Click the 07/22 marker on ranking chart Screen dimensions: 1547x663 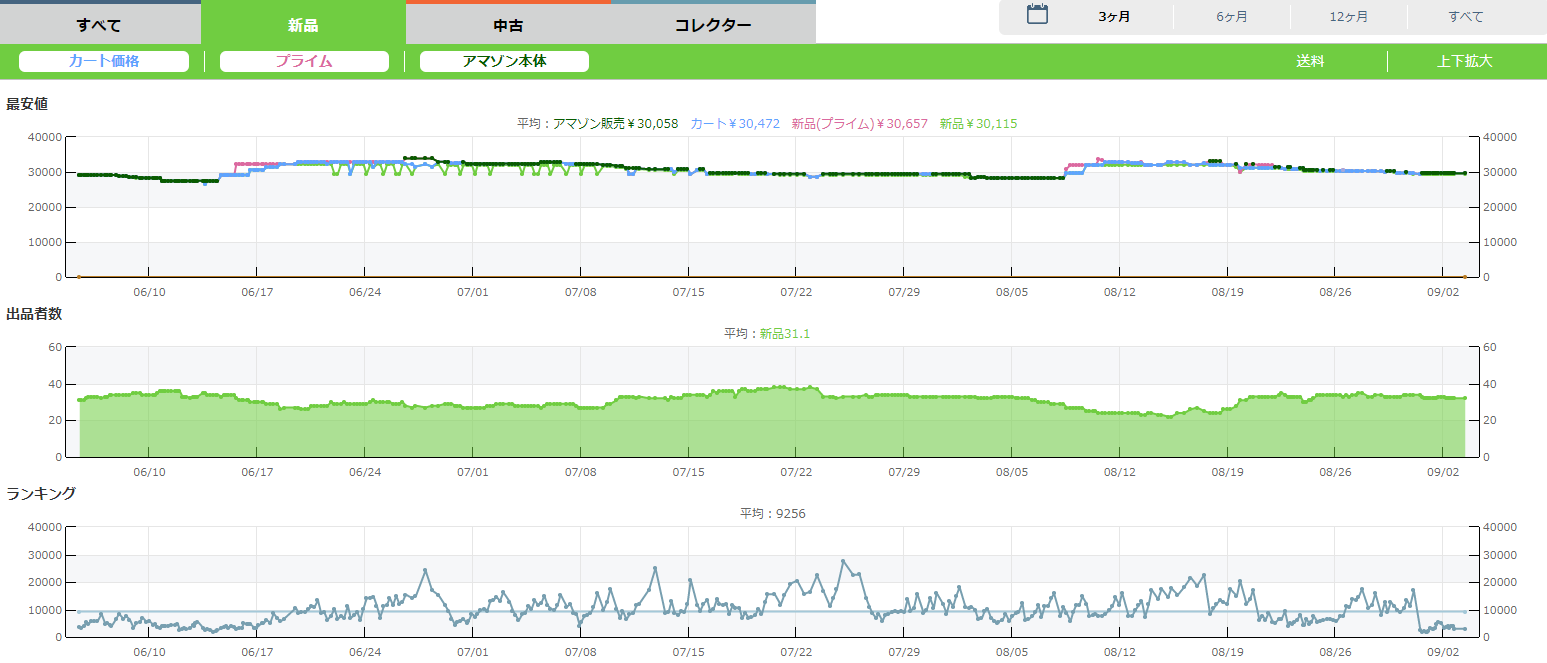point(796,652)
